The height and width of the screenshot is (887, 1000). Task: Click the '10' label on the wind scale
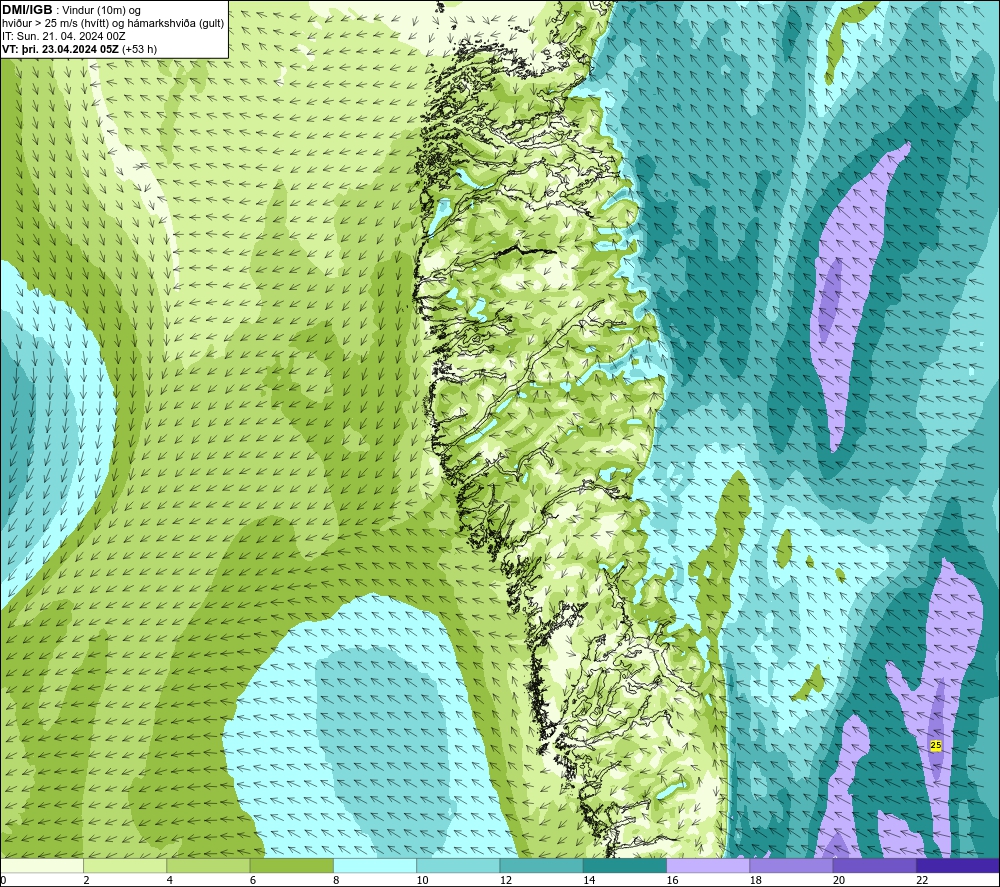(x=422, y=880)
